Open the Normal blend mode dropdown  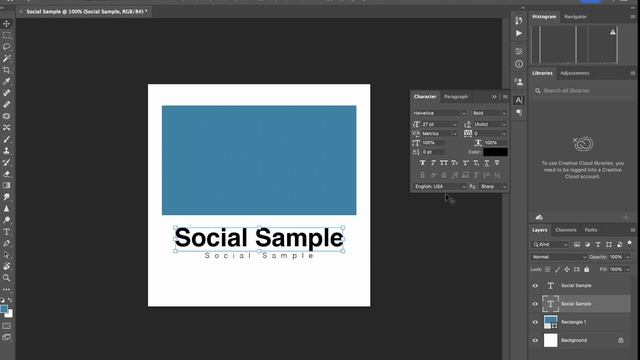point(559,257)
